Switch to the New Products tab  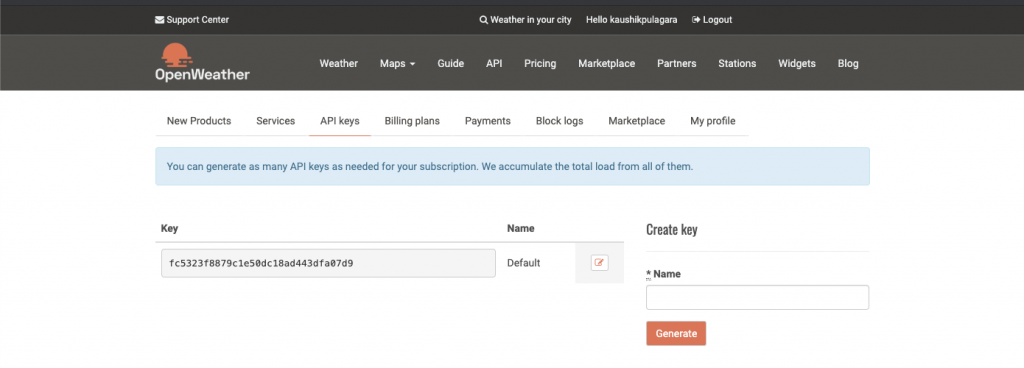[199, 121]
